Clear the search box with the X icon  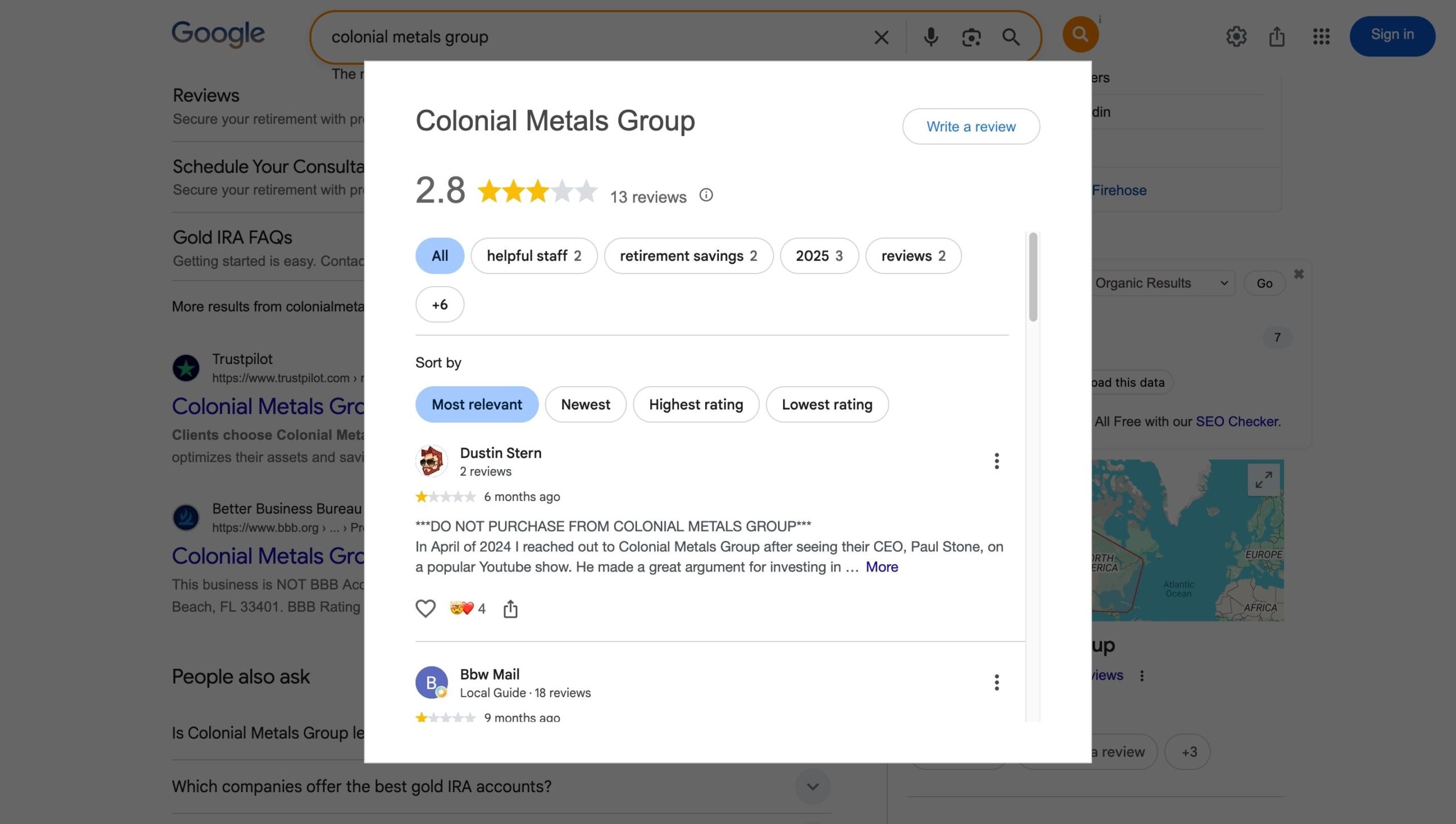[881, 38]
